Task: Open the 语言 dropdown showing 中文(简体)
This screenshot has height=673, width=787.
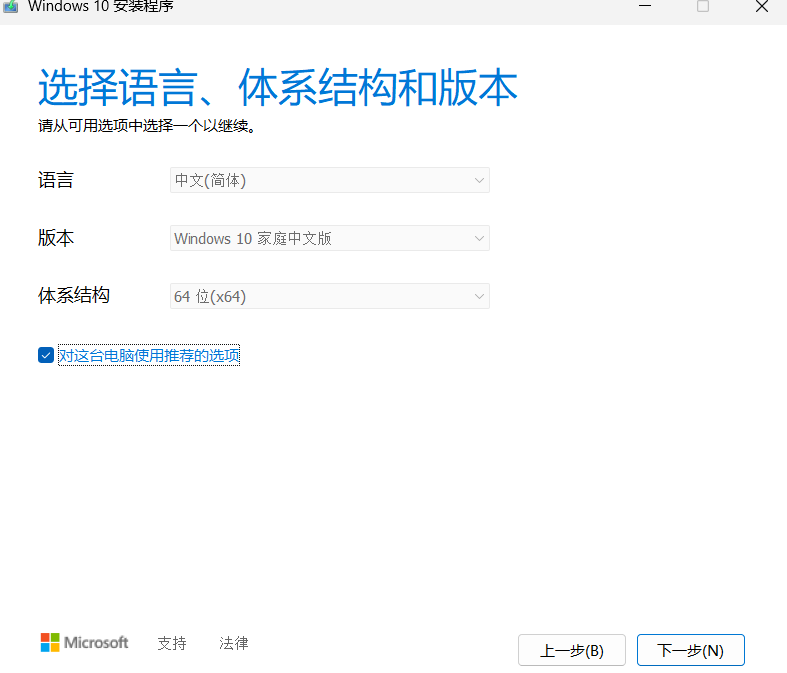Action: (x=330, y=180)
